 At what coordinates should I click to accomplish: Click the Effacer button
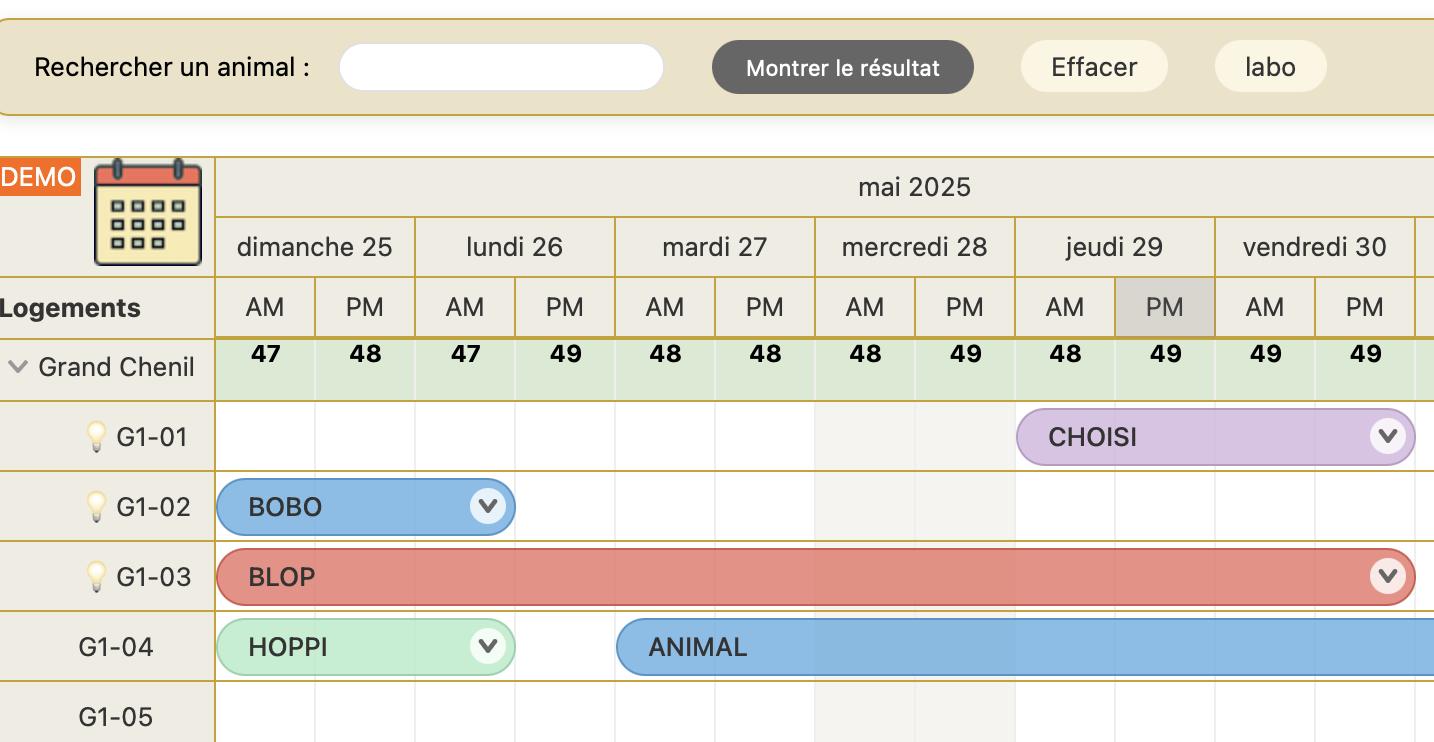[x=1094, y=67]
